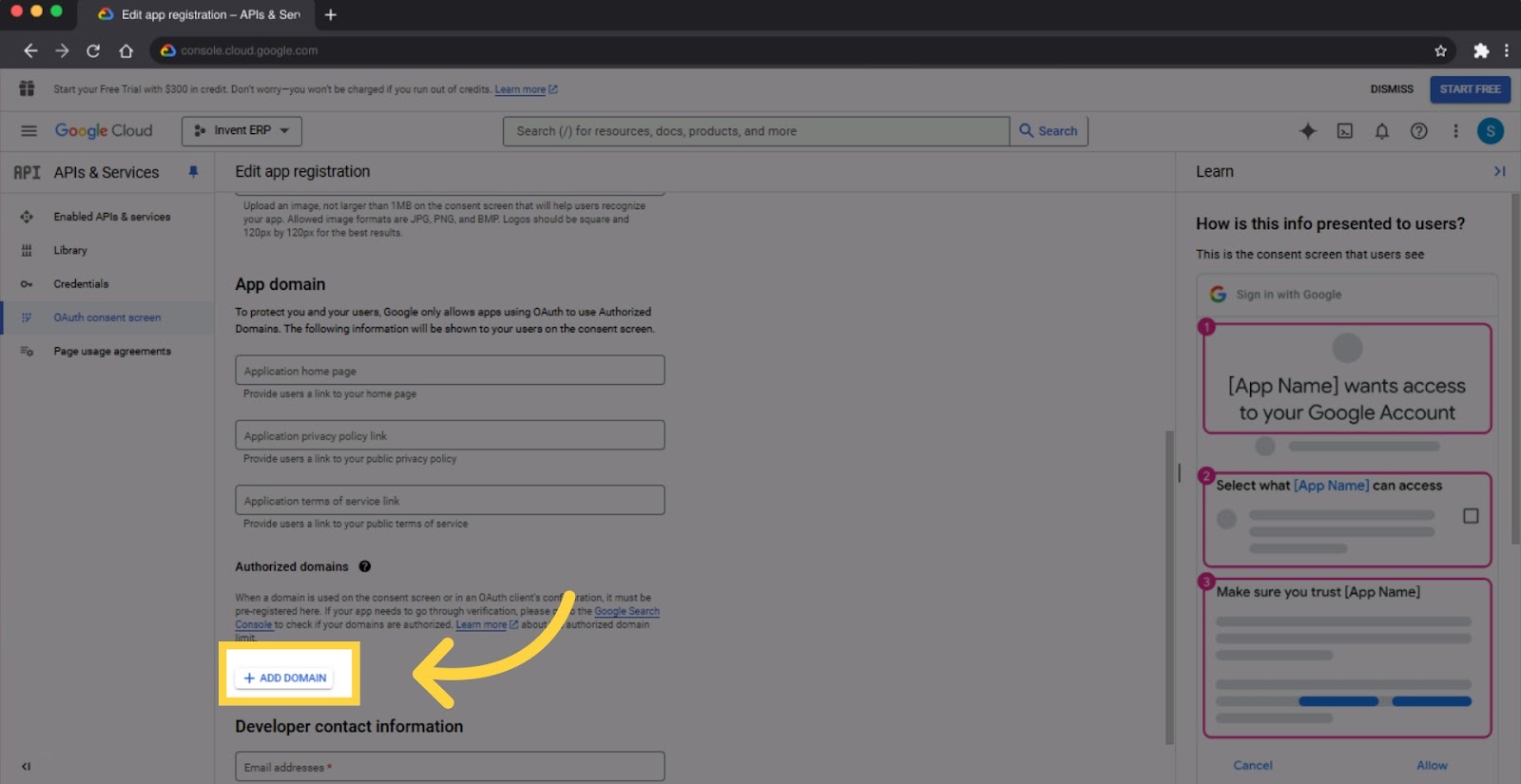
Task: Open Enabled APIs & services
Action: [x=112, y=217]
